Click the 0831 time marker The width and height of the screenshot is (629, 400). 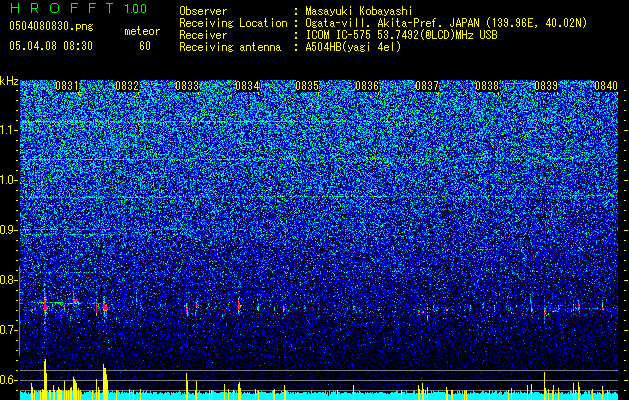tap(67, 86)
